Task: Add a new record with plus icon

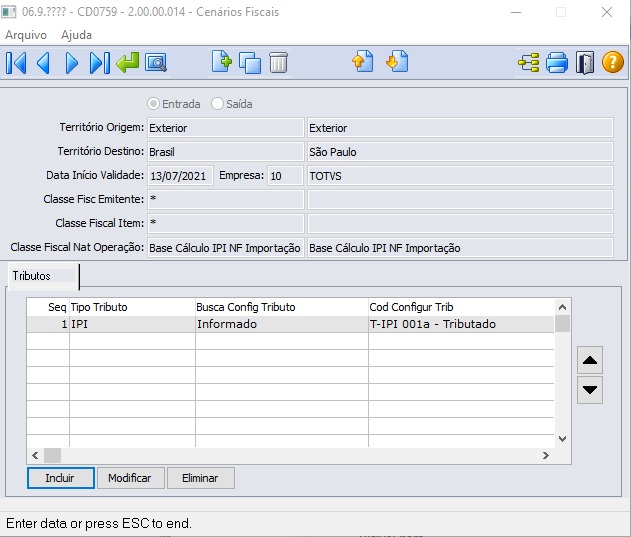Action: tap(222, 62)
